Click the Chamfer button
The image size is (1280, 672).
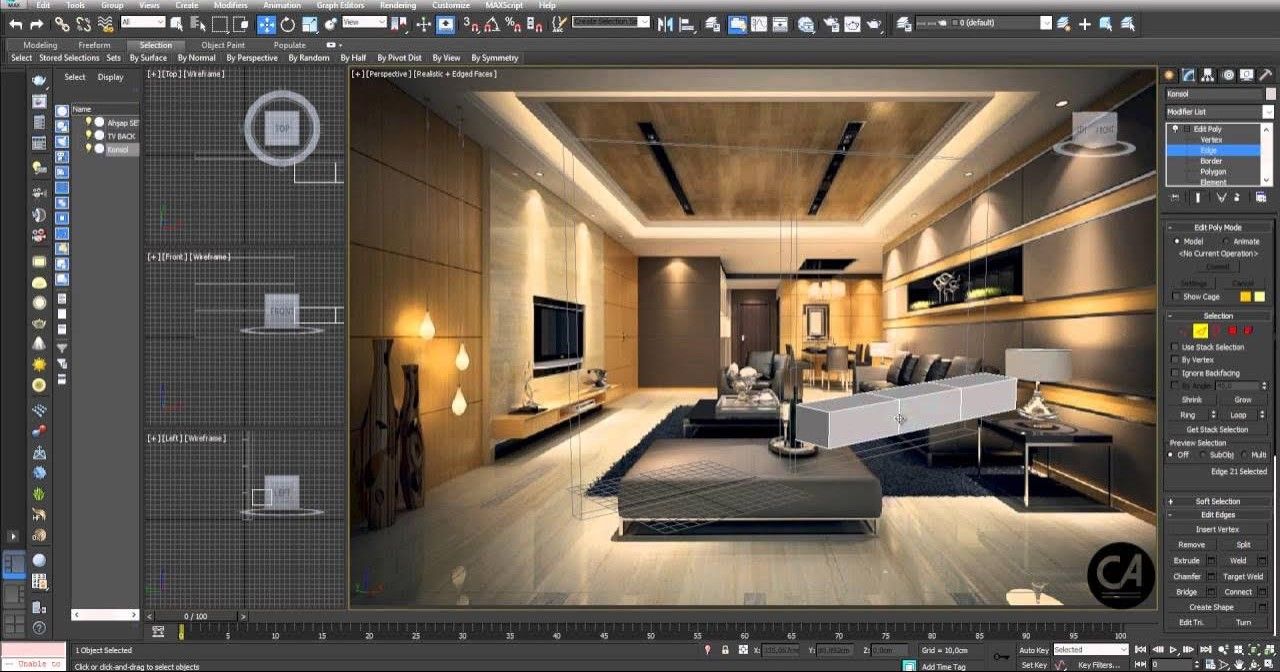[x=1186, y=577]
